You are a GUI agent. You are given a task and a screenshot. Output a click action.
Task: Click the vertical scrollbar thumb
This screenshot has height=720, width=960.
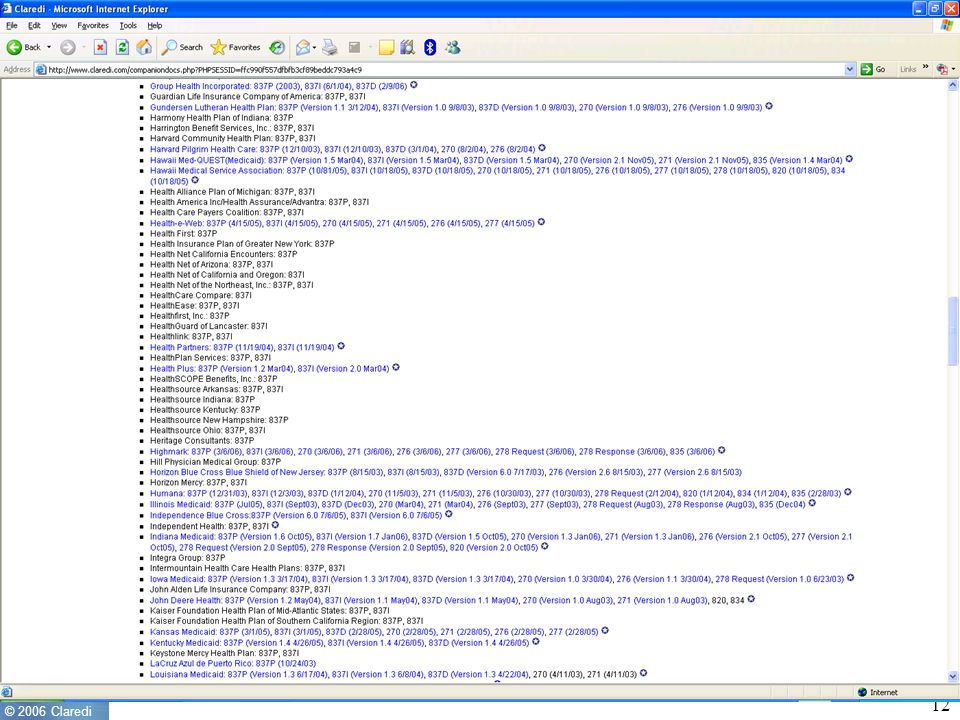pyautogui.click(x=953, y=331)
